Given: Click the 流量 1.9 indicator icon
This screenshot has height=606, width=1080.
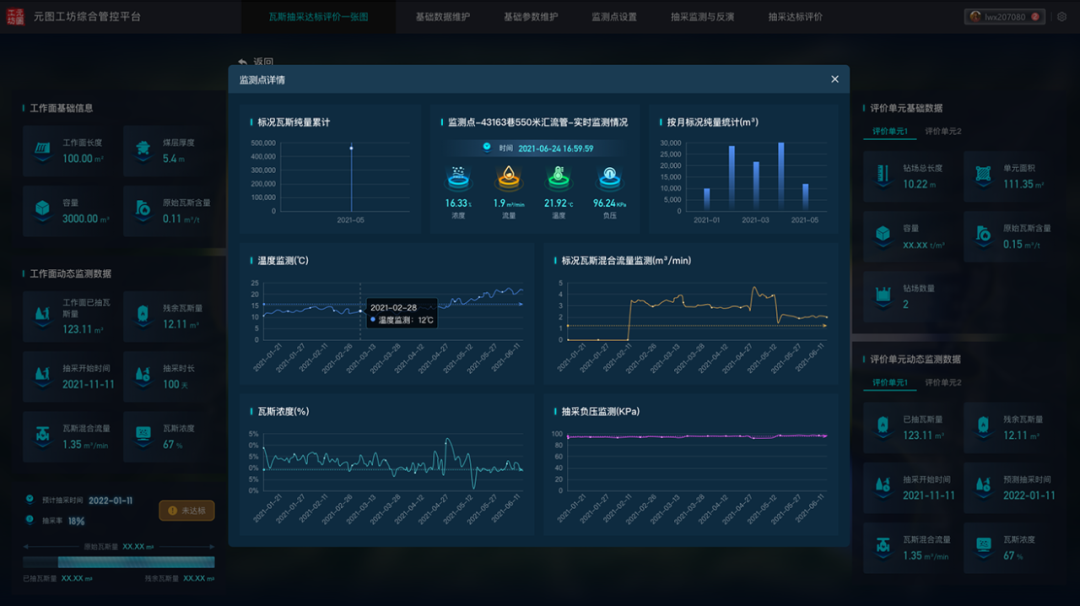Looking at the screenshot, I should tap(508, 178).
